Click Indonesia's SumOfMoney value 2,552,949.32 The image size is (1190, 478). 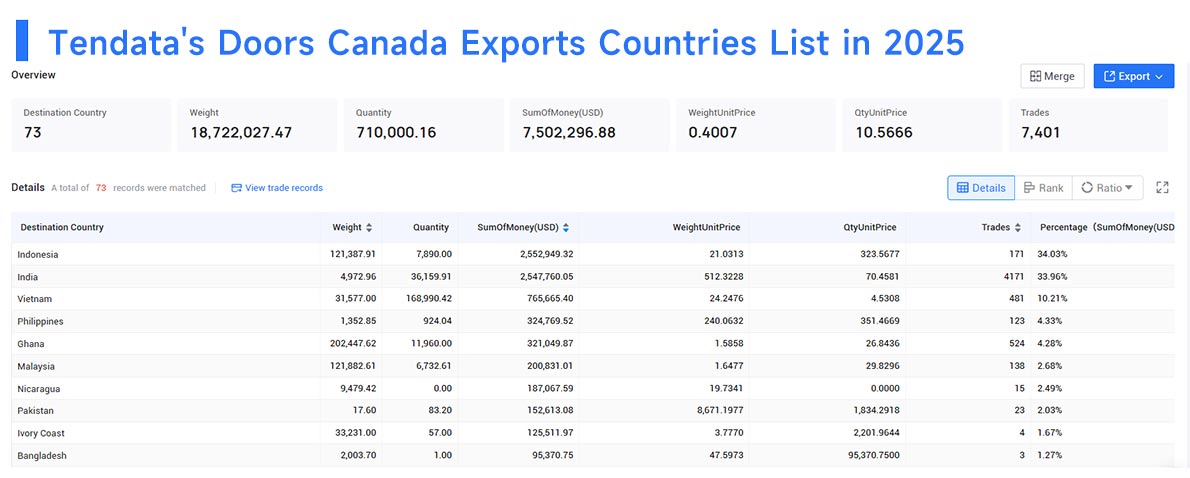(x=544, y=254)
